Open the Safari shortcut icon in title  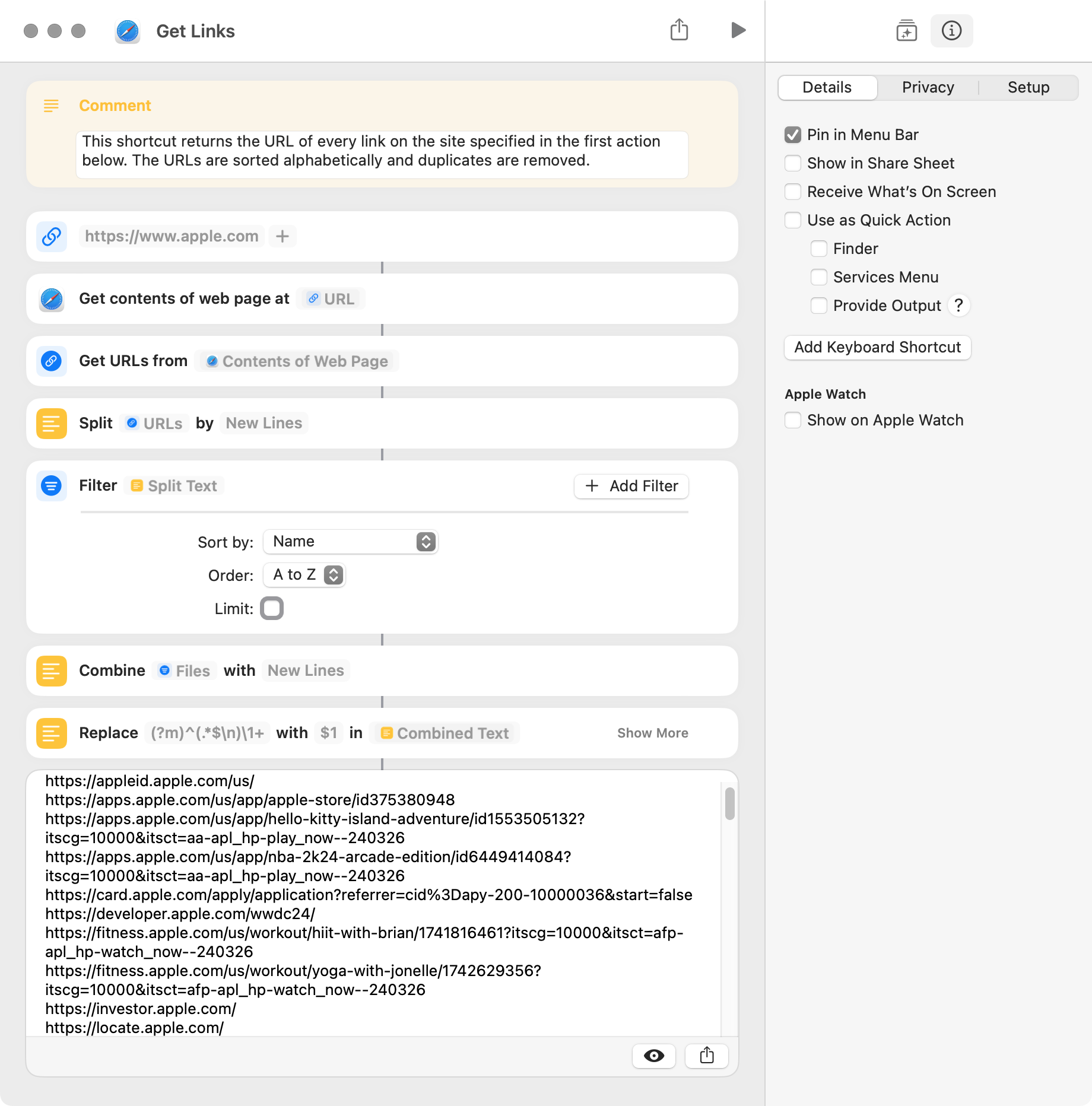tap(128, 31)
